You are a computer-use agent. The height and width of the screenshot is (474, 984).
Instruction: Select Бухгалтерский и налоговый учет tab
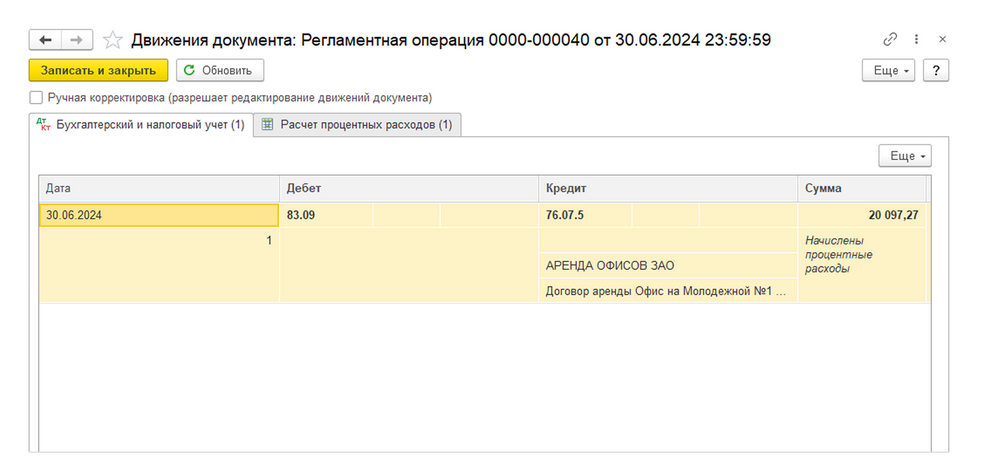pos(141,125)
